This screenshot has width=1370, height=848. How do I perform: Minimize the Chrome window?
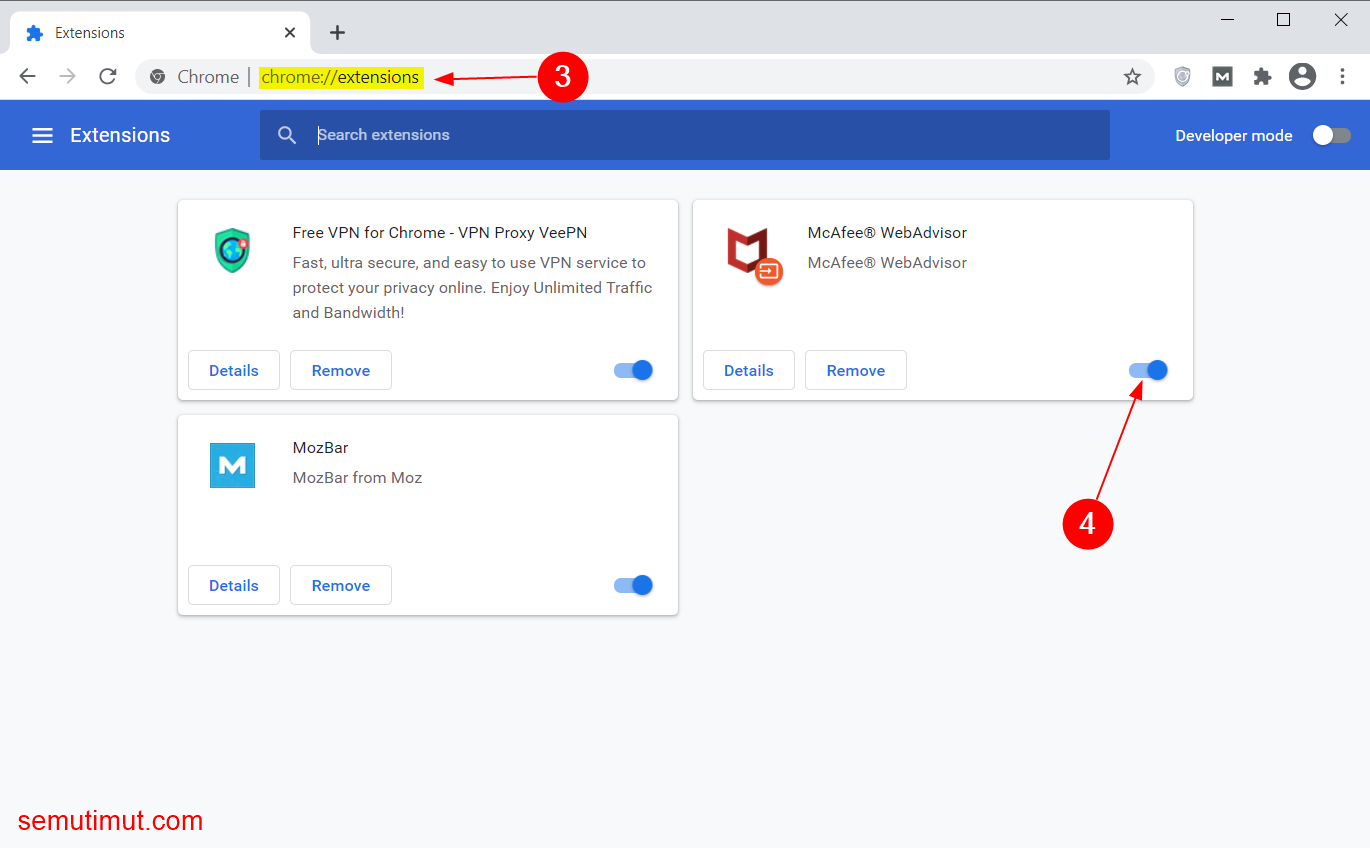click(1226, 19)
